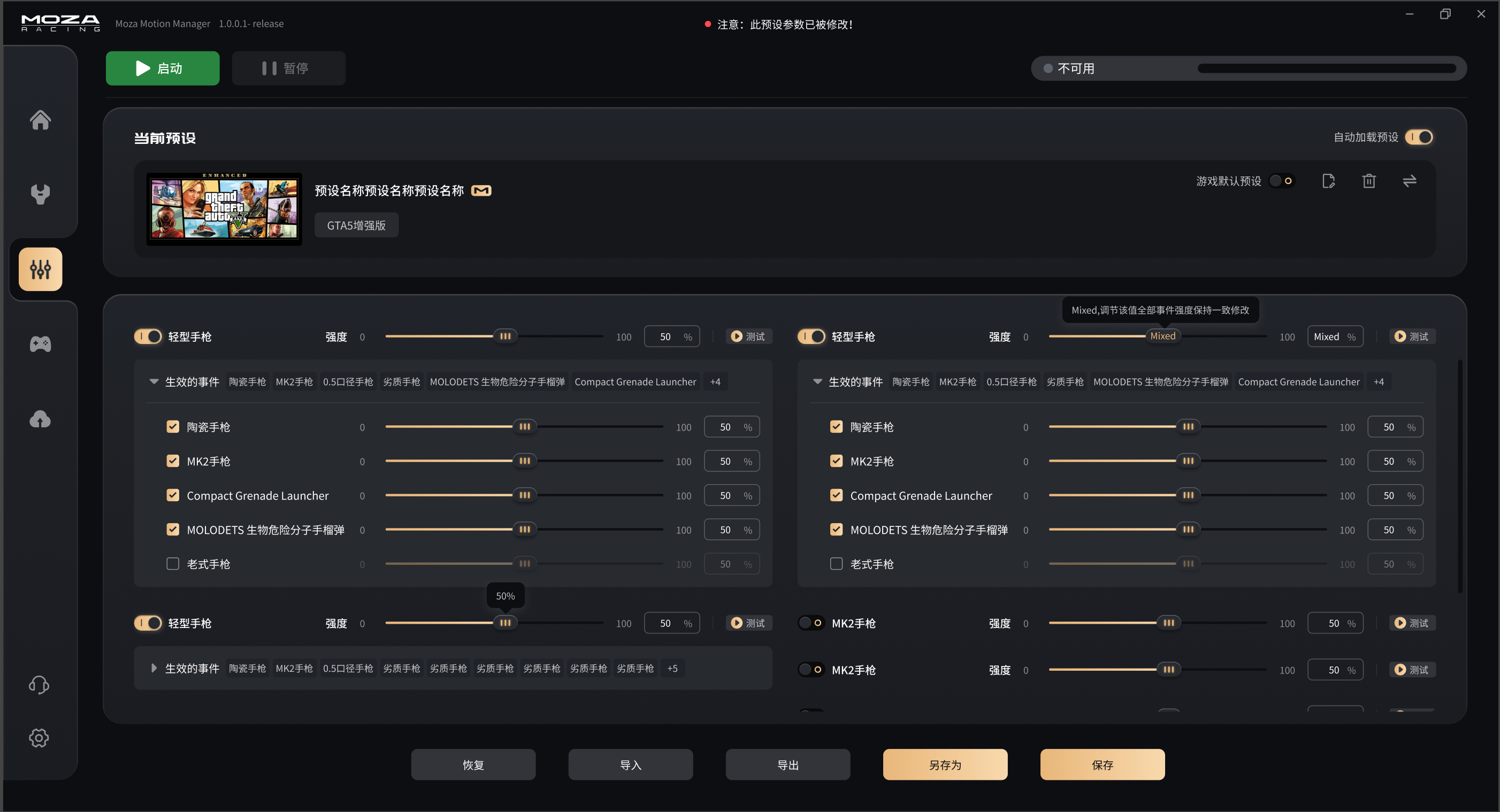Test the lower-left 轻型手枪 effect at 50%

point(748,623)
